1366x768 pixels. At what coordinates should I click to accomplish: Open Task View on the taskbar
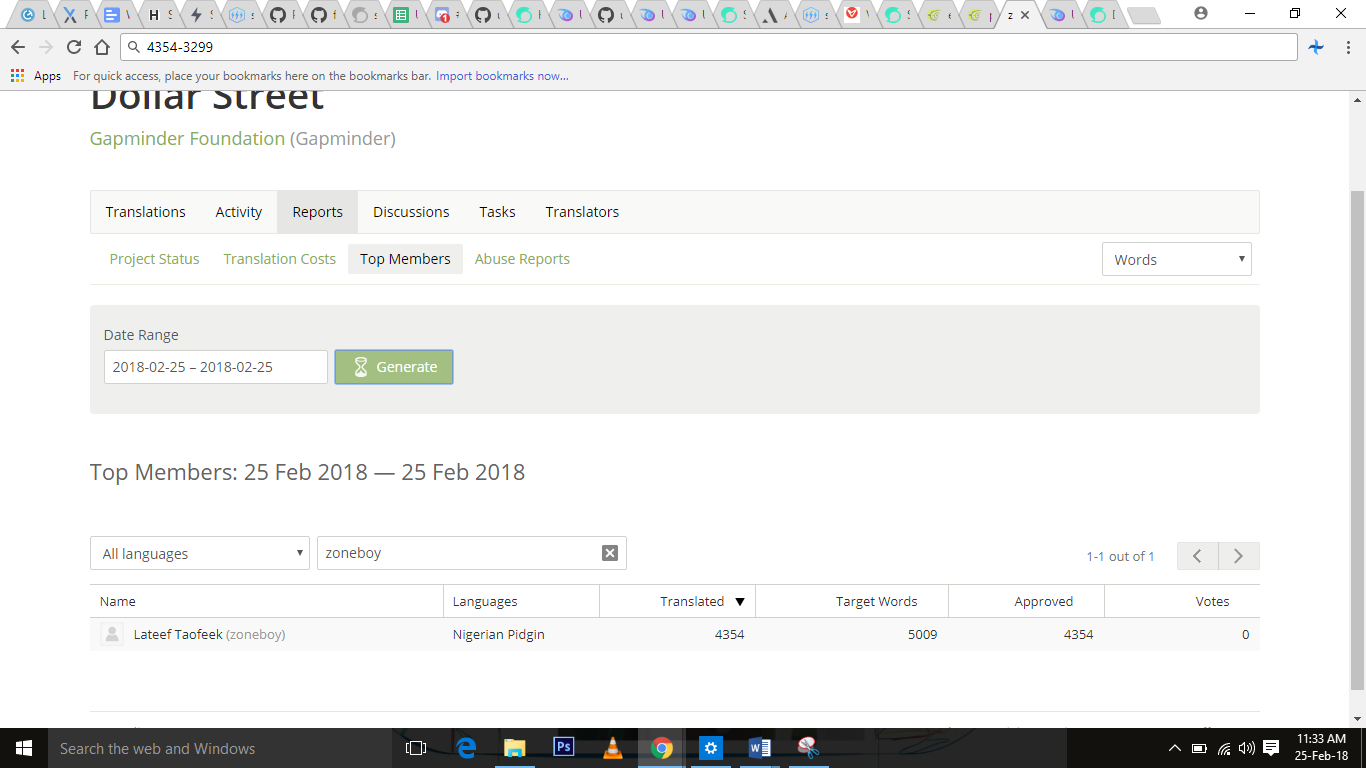416,748
